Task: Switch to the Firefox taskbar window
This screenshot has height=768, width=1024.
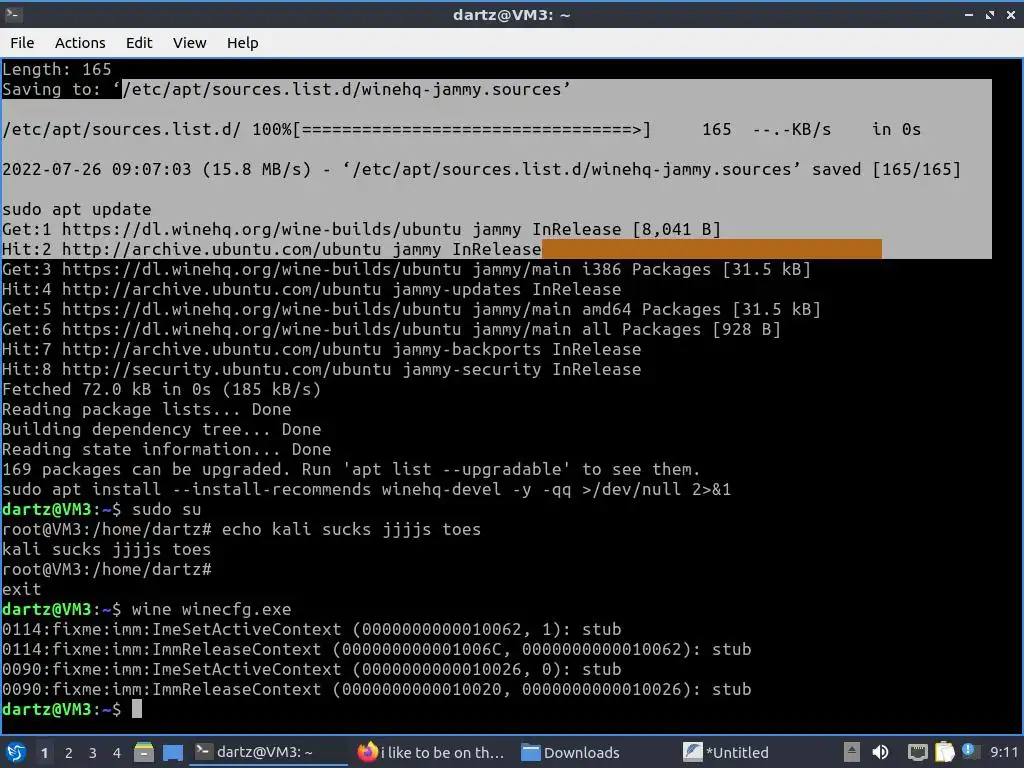Action: point(432,752)
